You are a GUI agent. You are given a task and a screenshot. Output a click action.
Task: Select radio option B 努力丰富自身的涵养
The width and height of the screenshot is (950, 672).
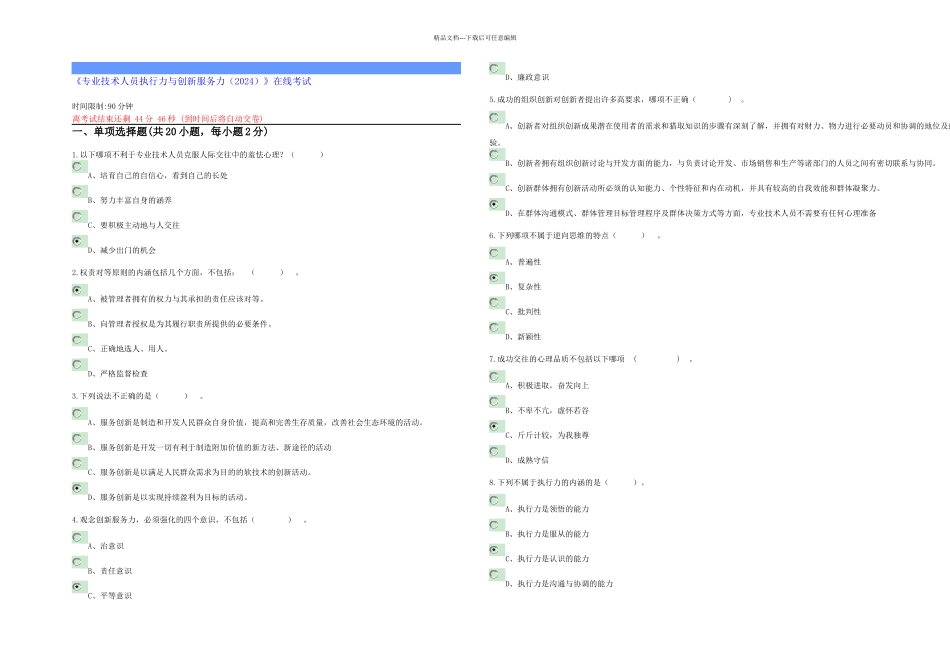coord(77,191)
